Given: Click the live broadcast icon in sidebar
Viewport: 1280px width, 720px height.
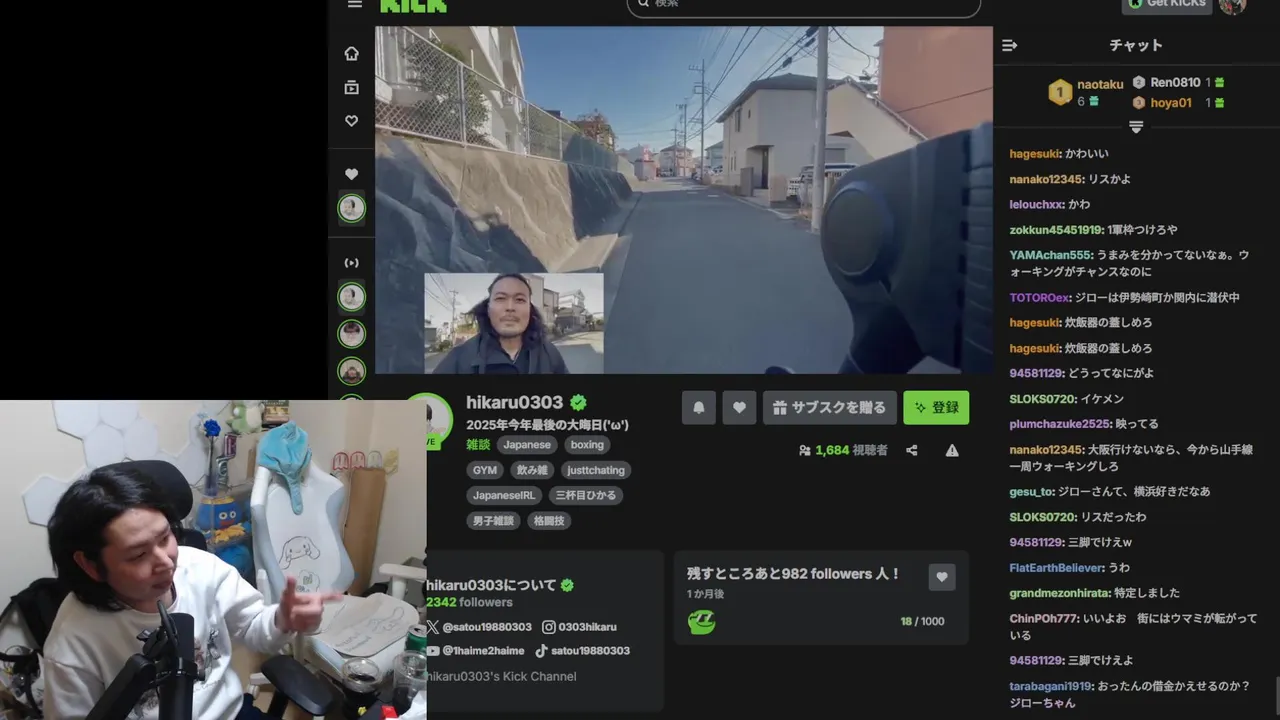Looking at the screenshot, I should click(351, 263).
